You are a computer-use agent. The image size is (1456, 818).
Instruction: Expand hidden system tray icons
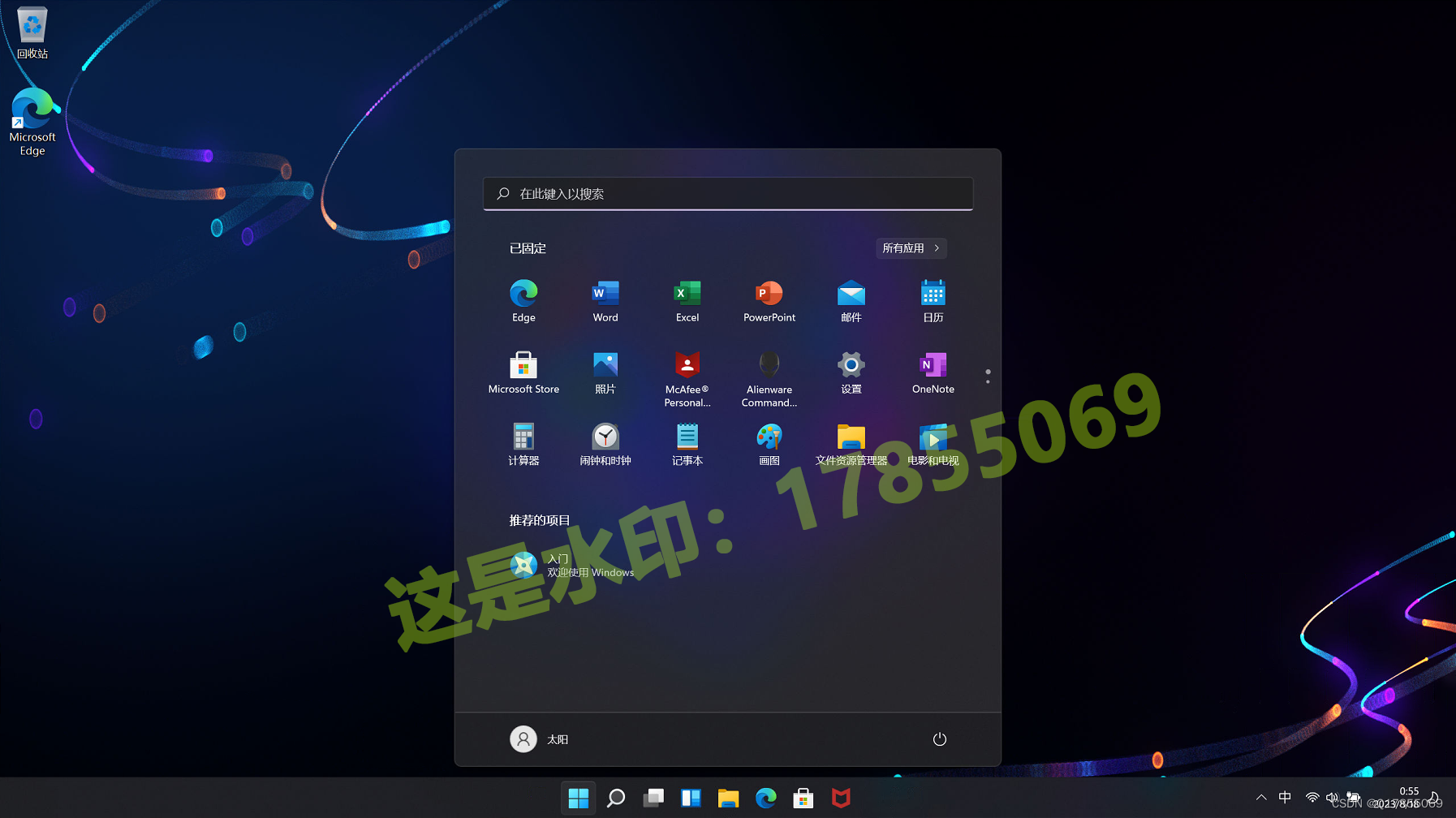(x=1261, y=798)
